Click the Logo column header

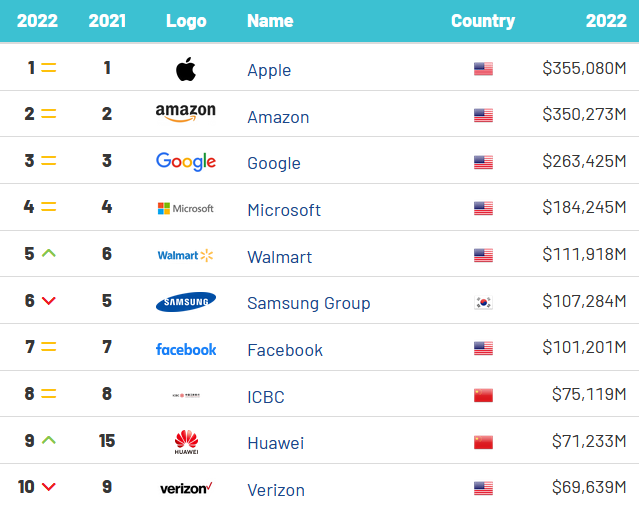(x=186, y=20)
